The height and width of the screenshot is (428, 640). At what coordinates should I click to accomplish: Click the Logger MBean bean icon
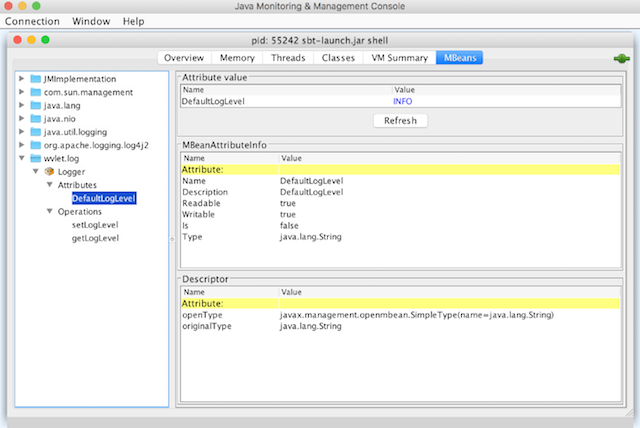click(49, 171)
